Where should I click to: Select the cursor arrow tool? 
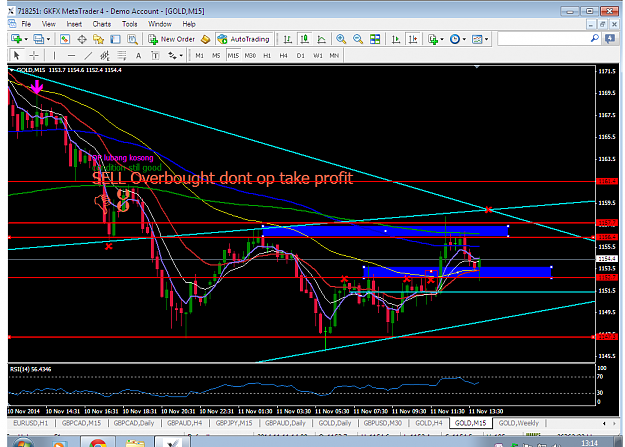click(x=16, y=55)
